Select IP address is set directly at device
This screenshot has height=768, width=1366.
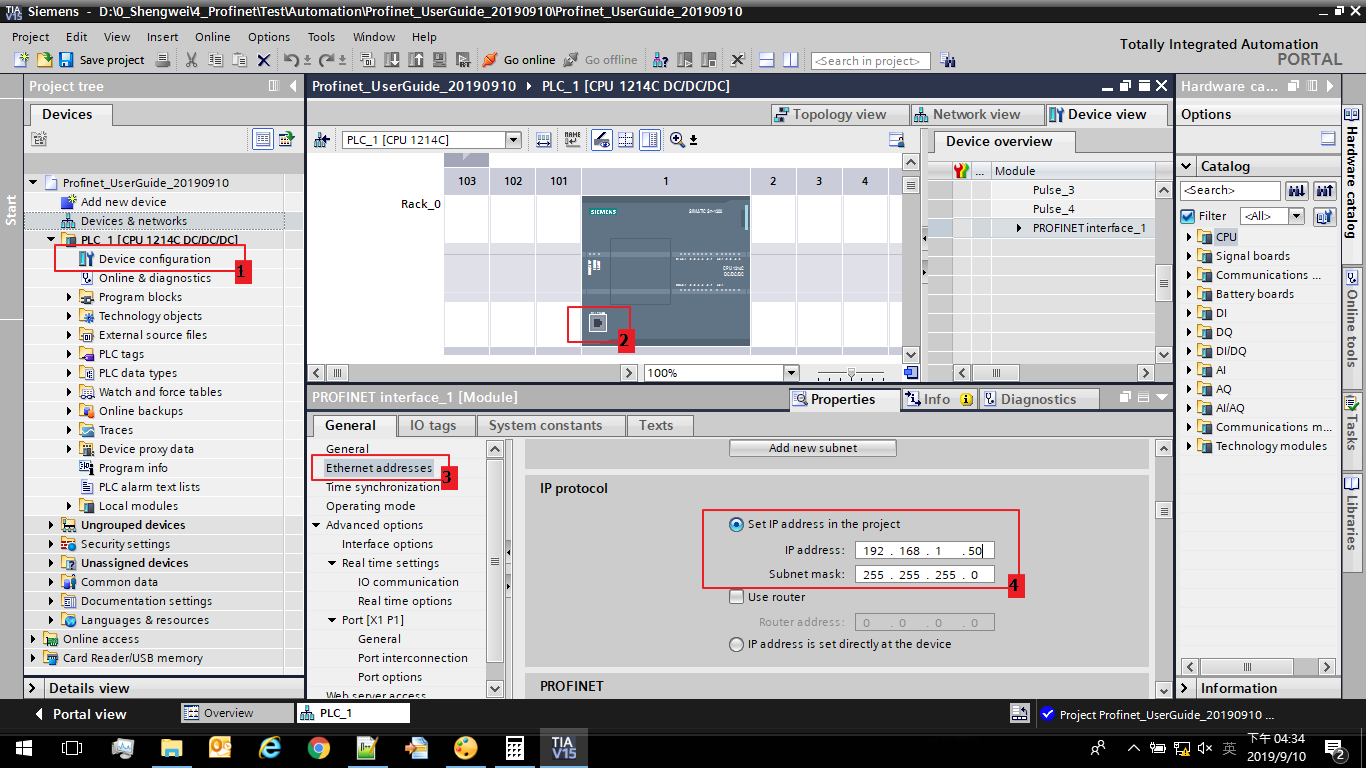(x=737, y=645)
